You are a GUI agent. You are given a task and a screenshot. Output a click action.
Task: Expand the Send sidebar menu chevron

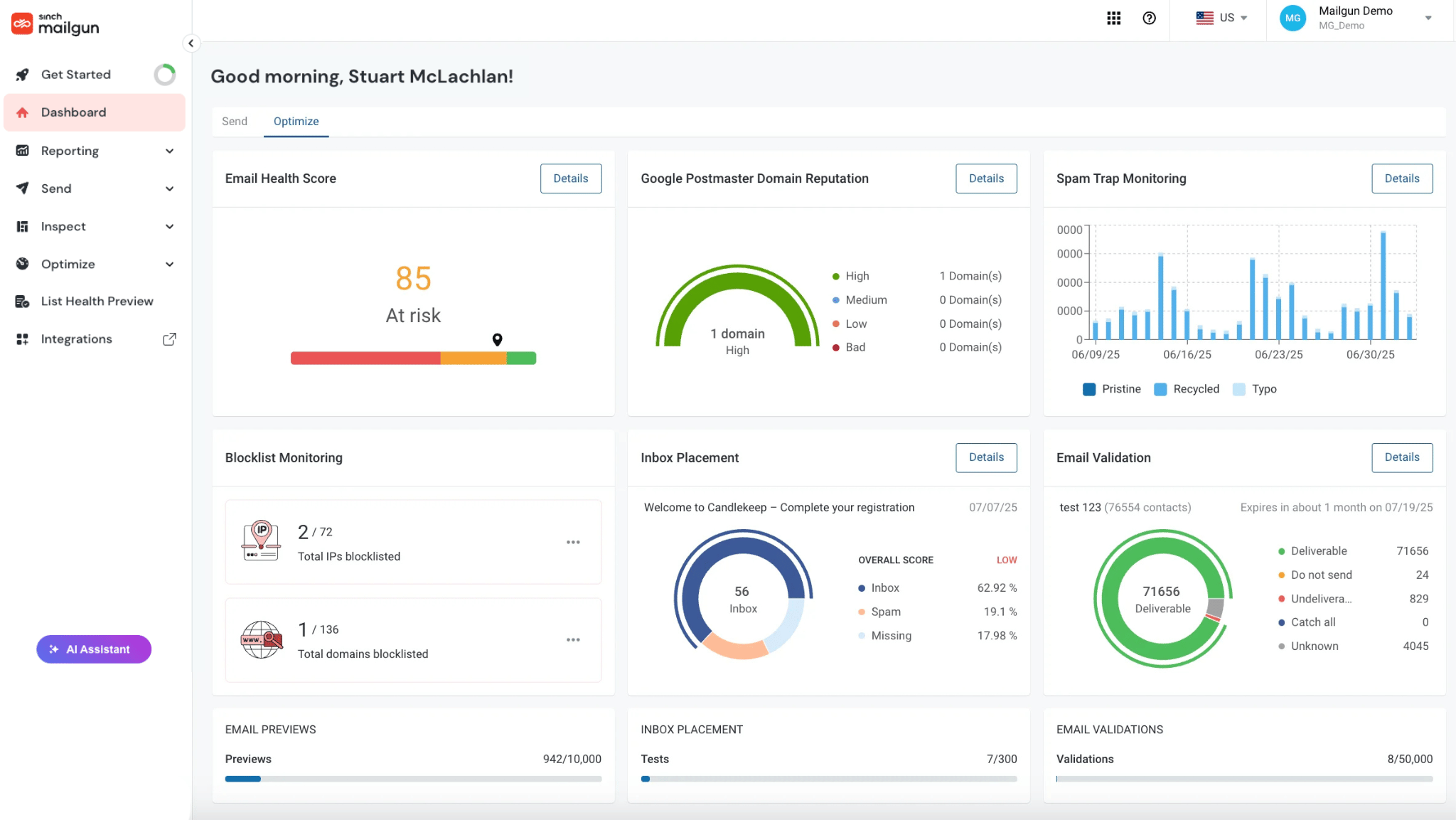[x=169, y=188]
